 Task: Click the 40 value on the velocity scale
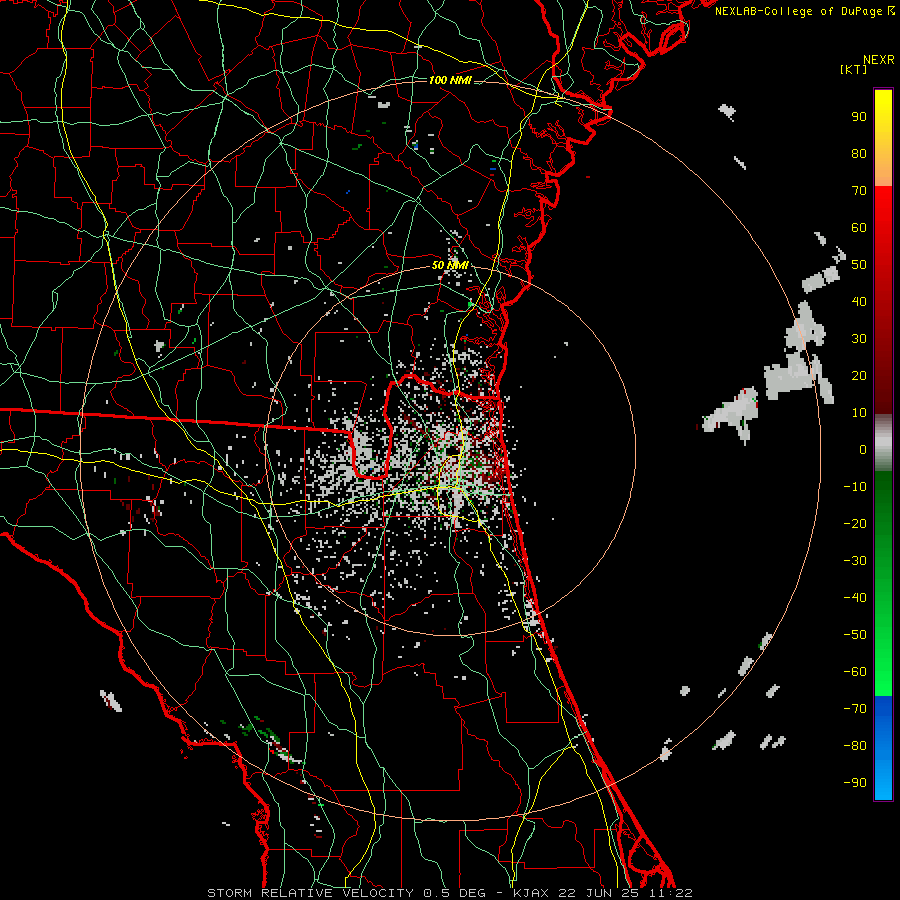click(x=859, y=301)
